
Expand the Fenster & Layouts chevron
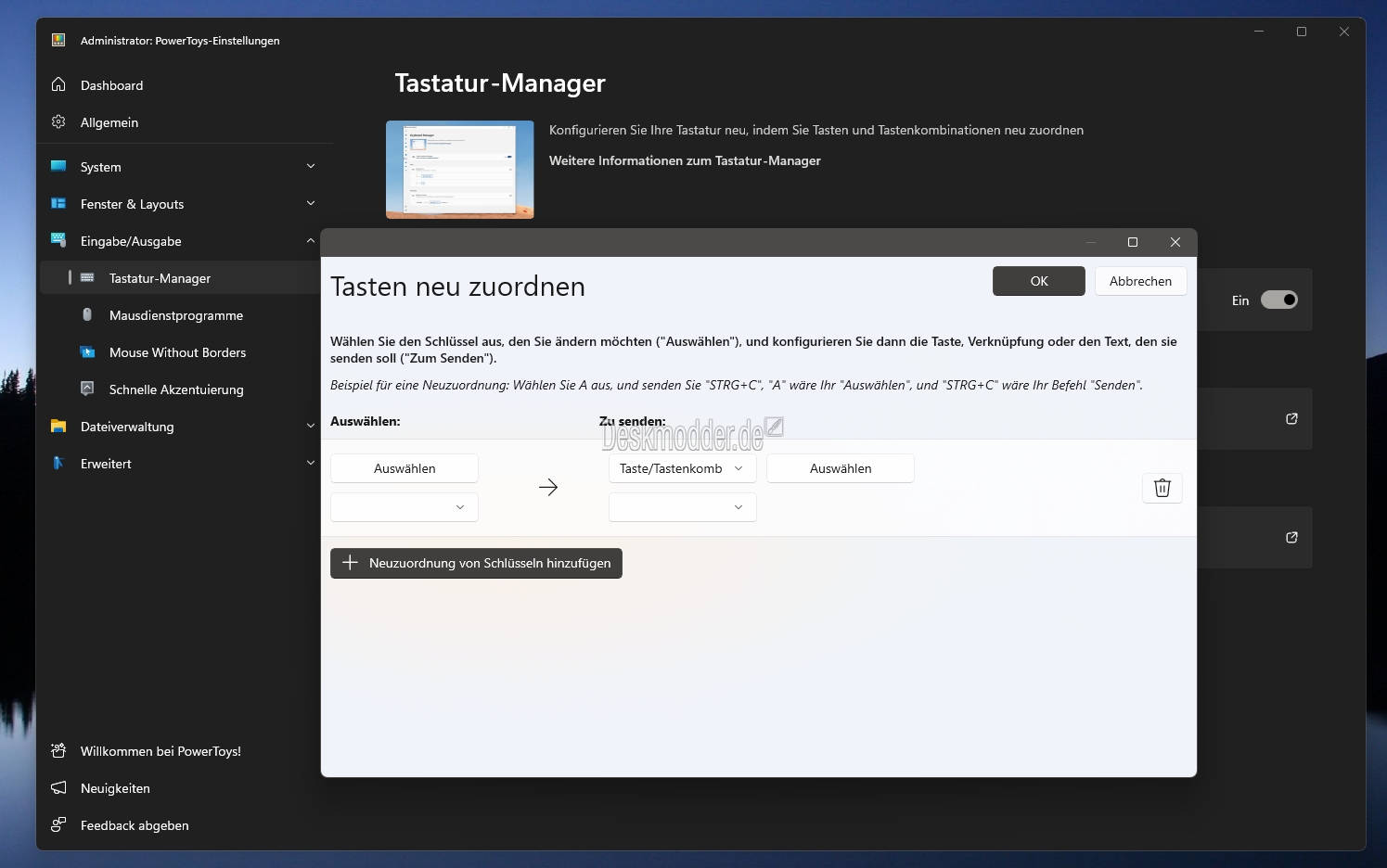tap(311, 203)
